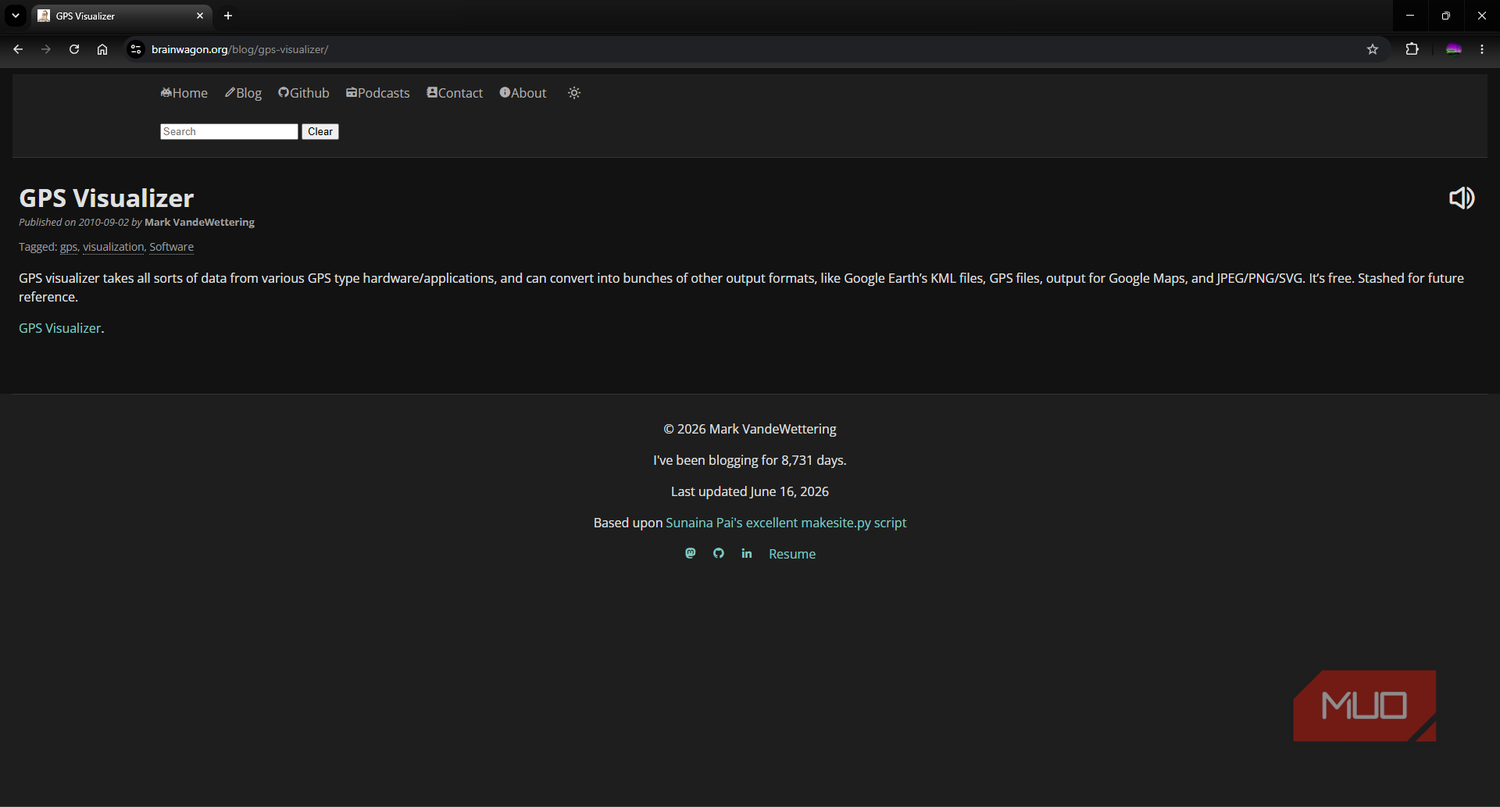Open Sunaina Pai's makesite.py script link
The height and width of the screenshot is (807, 1500).
click(786, 523)
